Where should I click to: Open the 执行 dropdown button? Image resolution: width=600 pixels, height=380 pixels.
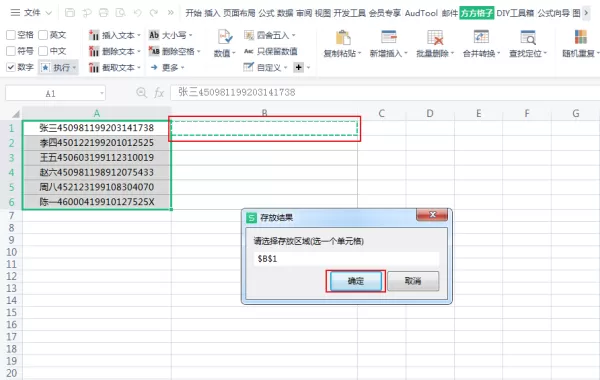(58, 67)
